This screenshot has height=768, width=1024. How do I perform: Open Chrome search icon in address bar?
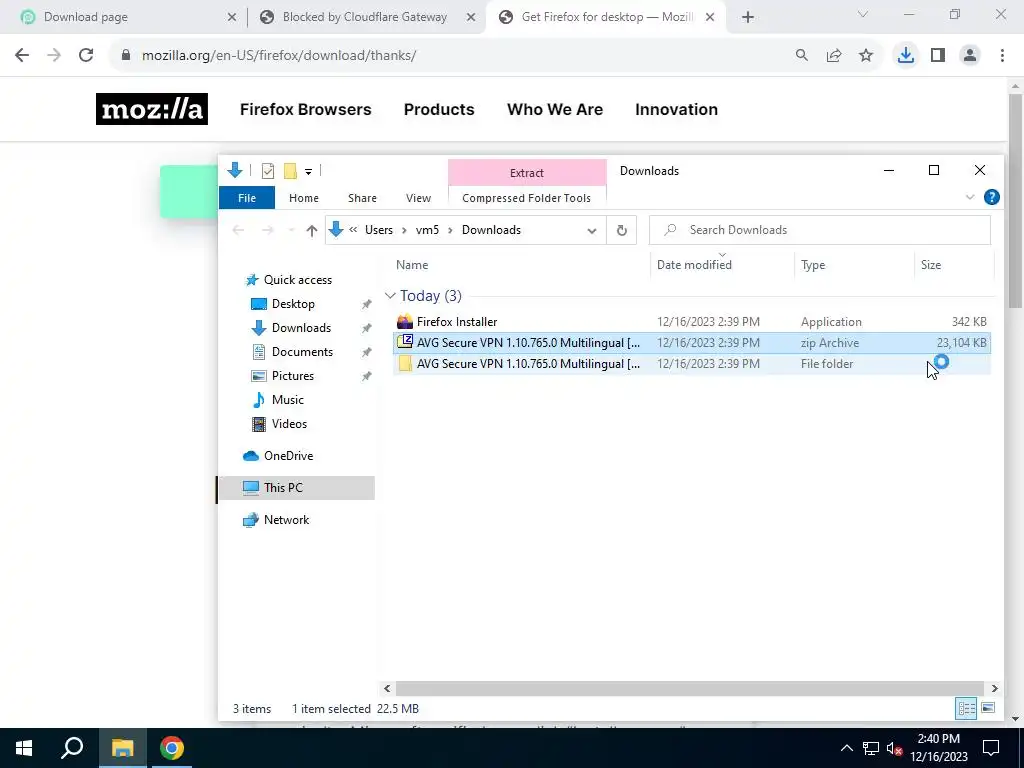point(802,56)
